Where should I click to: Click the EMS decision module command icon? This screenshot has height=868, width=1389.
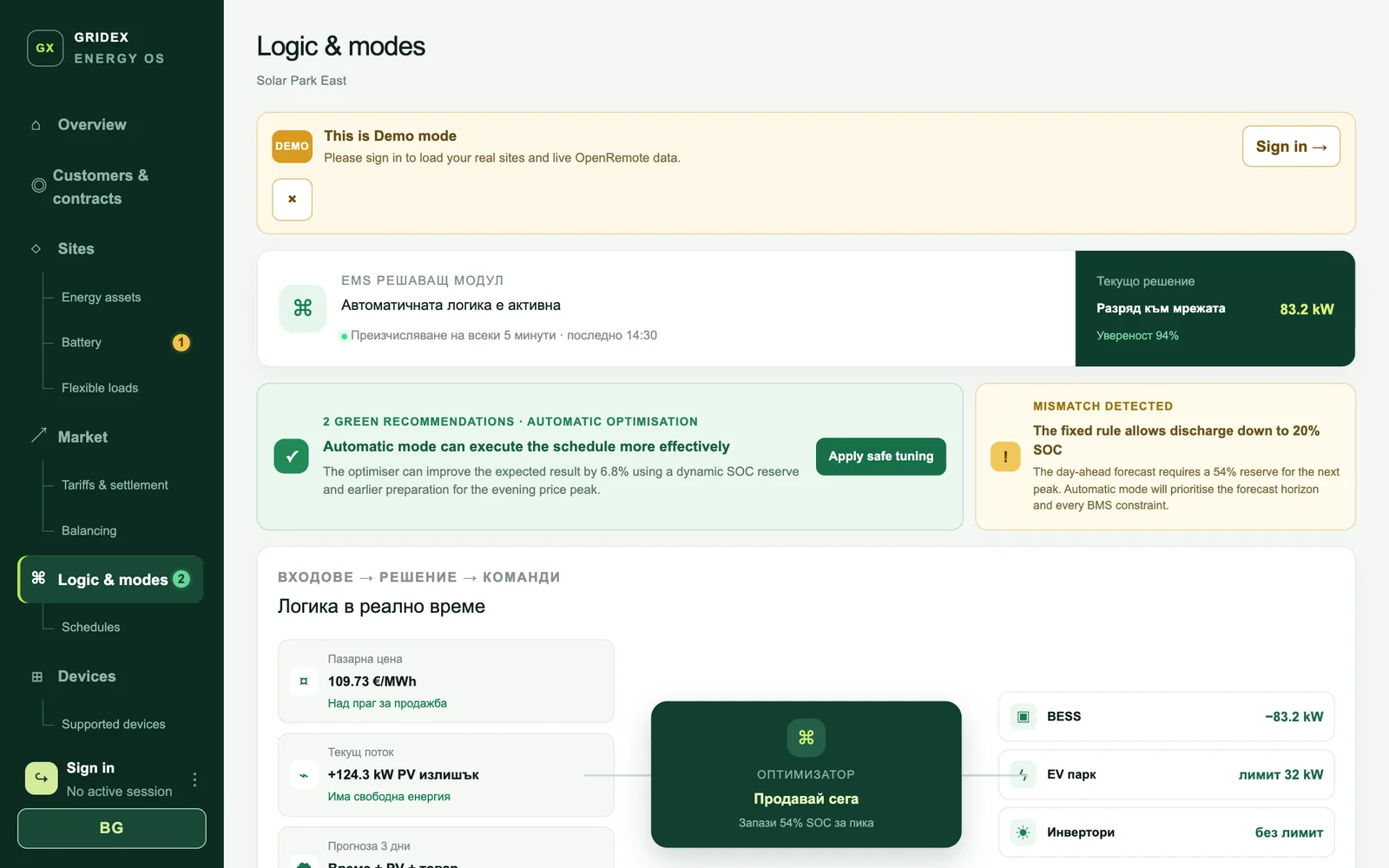point(302,308)
